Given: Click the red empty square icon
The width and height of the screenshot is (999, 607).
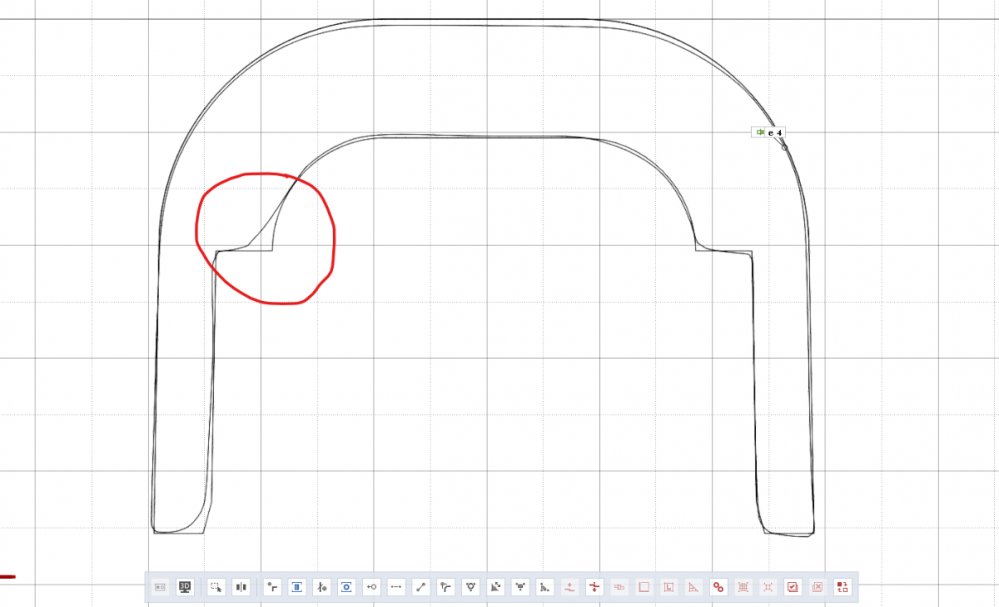Looking at the screenshot, I should pyautogui.click(x=644, y=587).
